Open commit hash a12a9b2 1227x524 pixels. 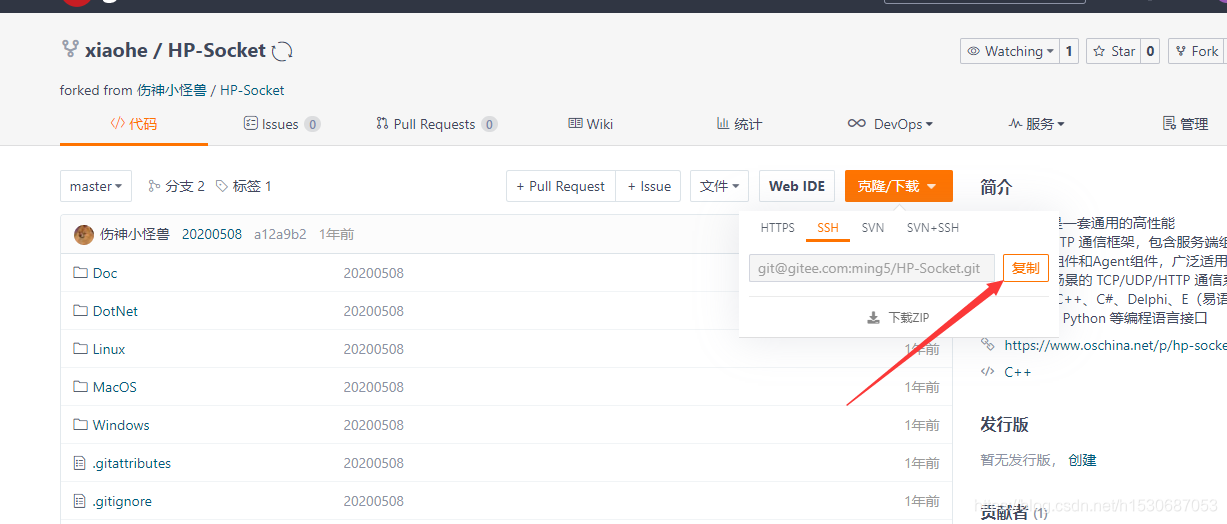pyautogui.click(x=280, y=234)
